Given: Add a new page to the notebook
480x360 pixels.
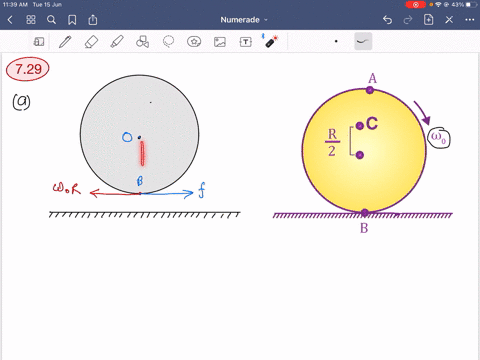Looking at the screenshot, I should click(x=428, y=20).
